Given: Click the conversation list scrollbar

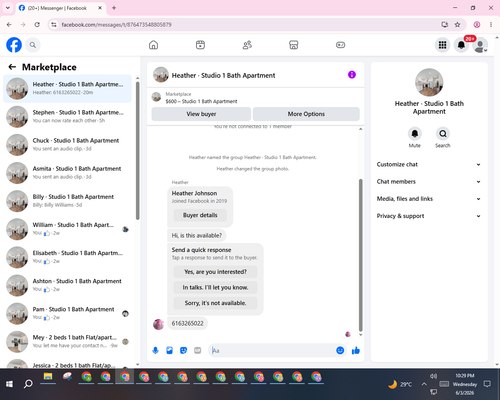Looking at the screenshot, I should [x=137, y=151].
